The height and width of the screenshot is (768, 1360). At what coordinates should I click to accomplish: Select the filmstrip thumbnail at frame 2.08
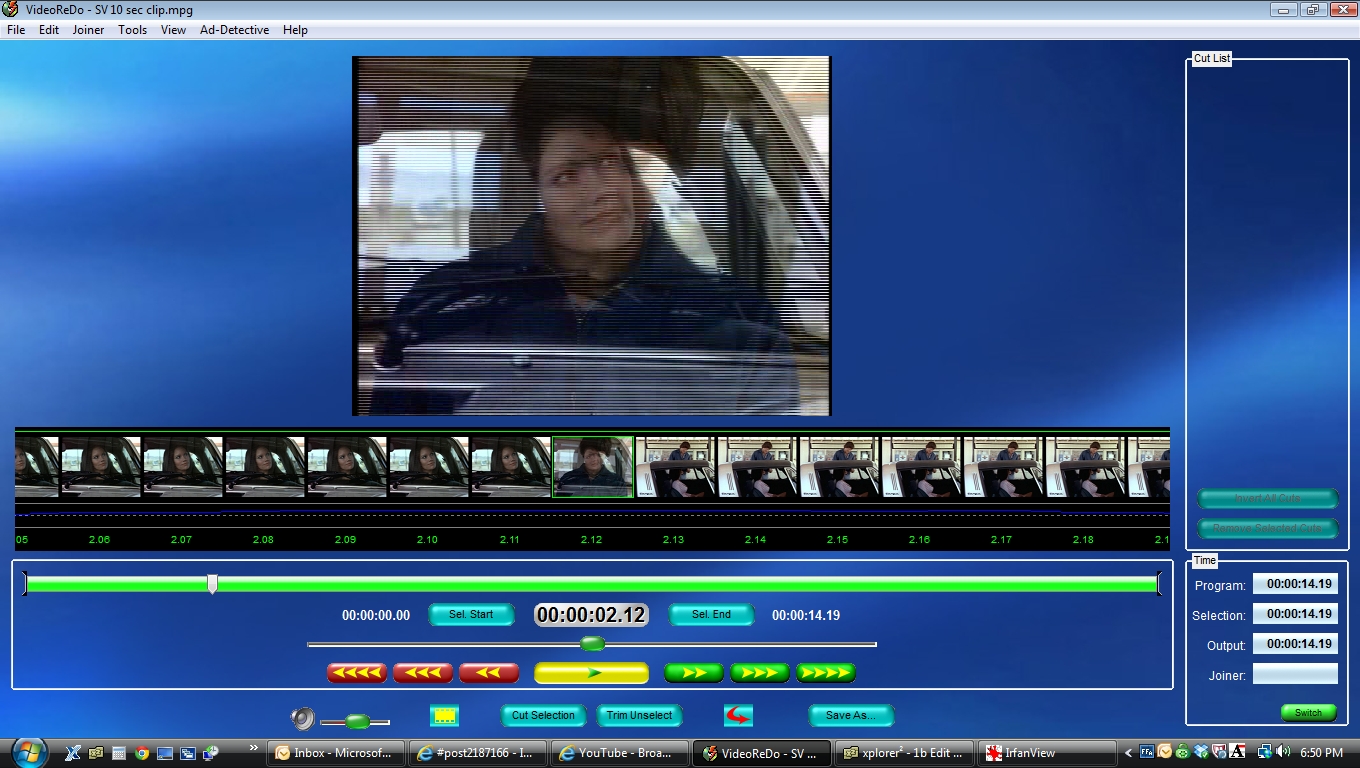click(x=264, y=467)
